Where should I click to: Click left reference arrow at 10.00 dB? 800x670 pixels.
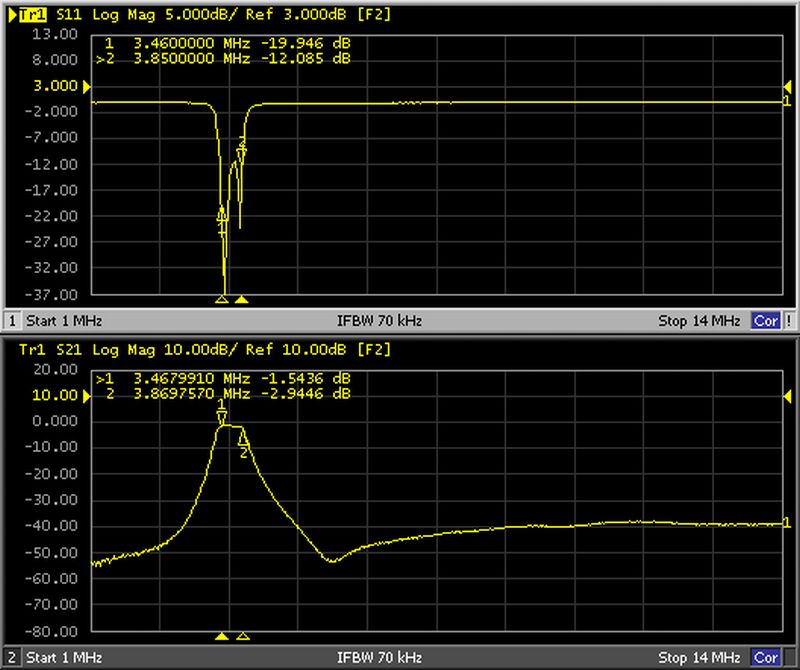(x=86, y=395)
